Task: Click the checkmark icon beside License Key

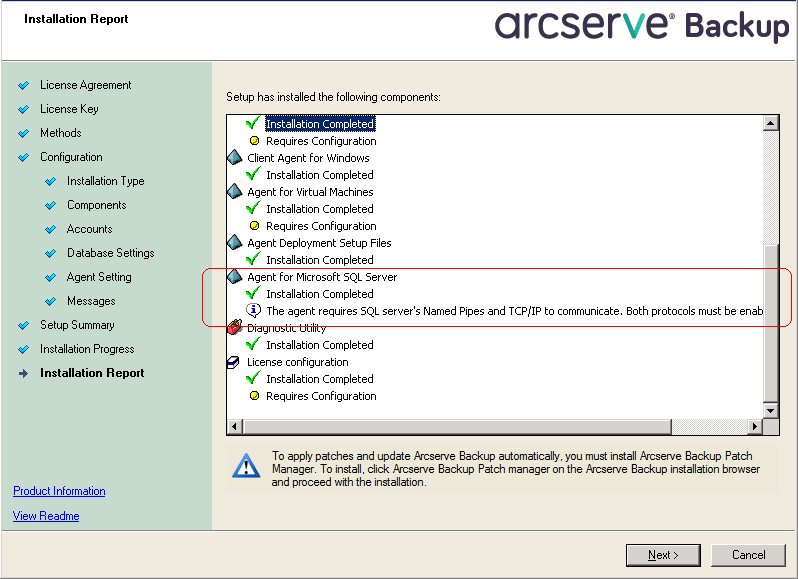Action: click(23, 109)
